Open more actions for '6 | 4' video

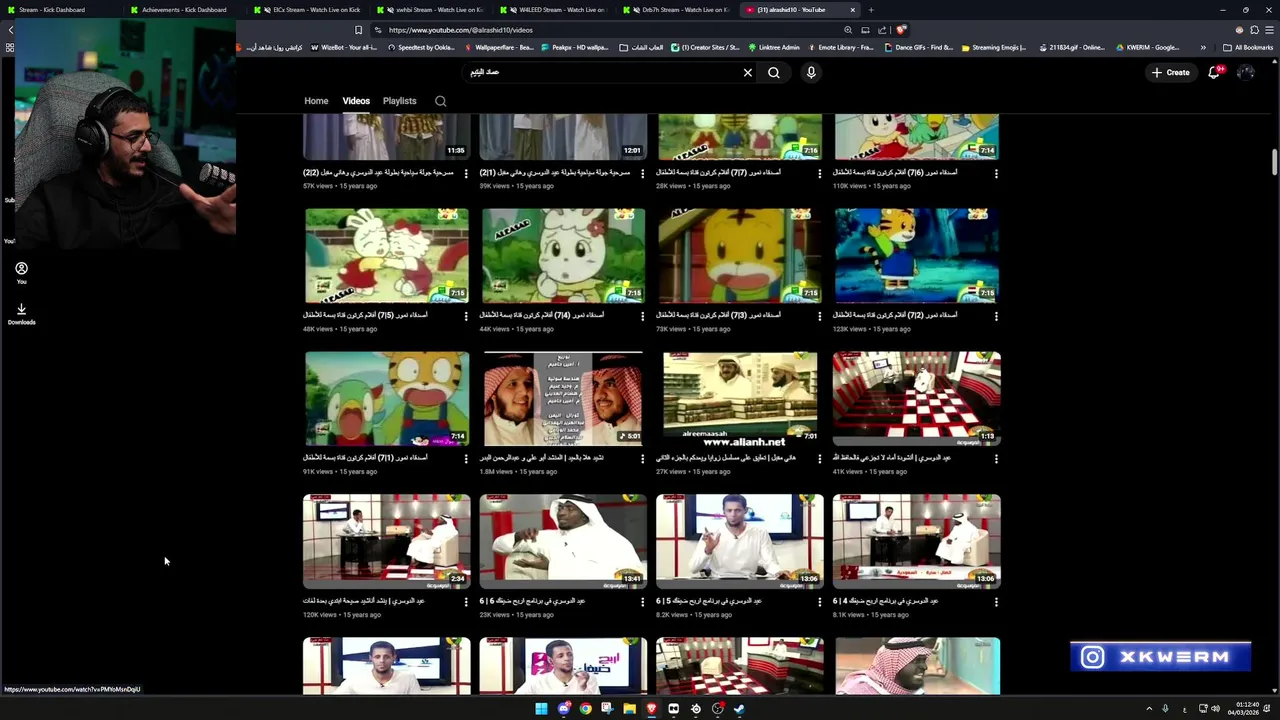point(996,602)
